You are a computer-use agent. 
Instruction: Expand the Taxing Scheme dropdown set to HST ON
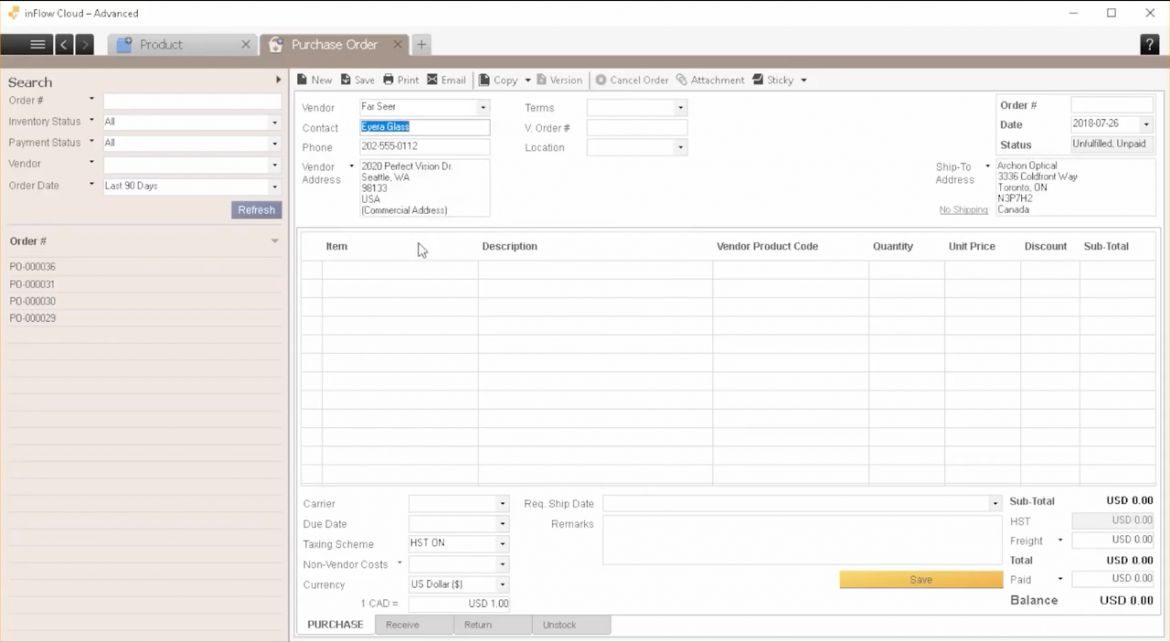(502, 543)
